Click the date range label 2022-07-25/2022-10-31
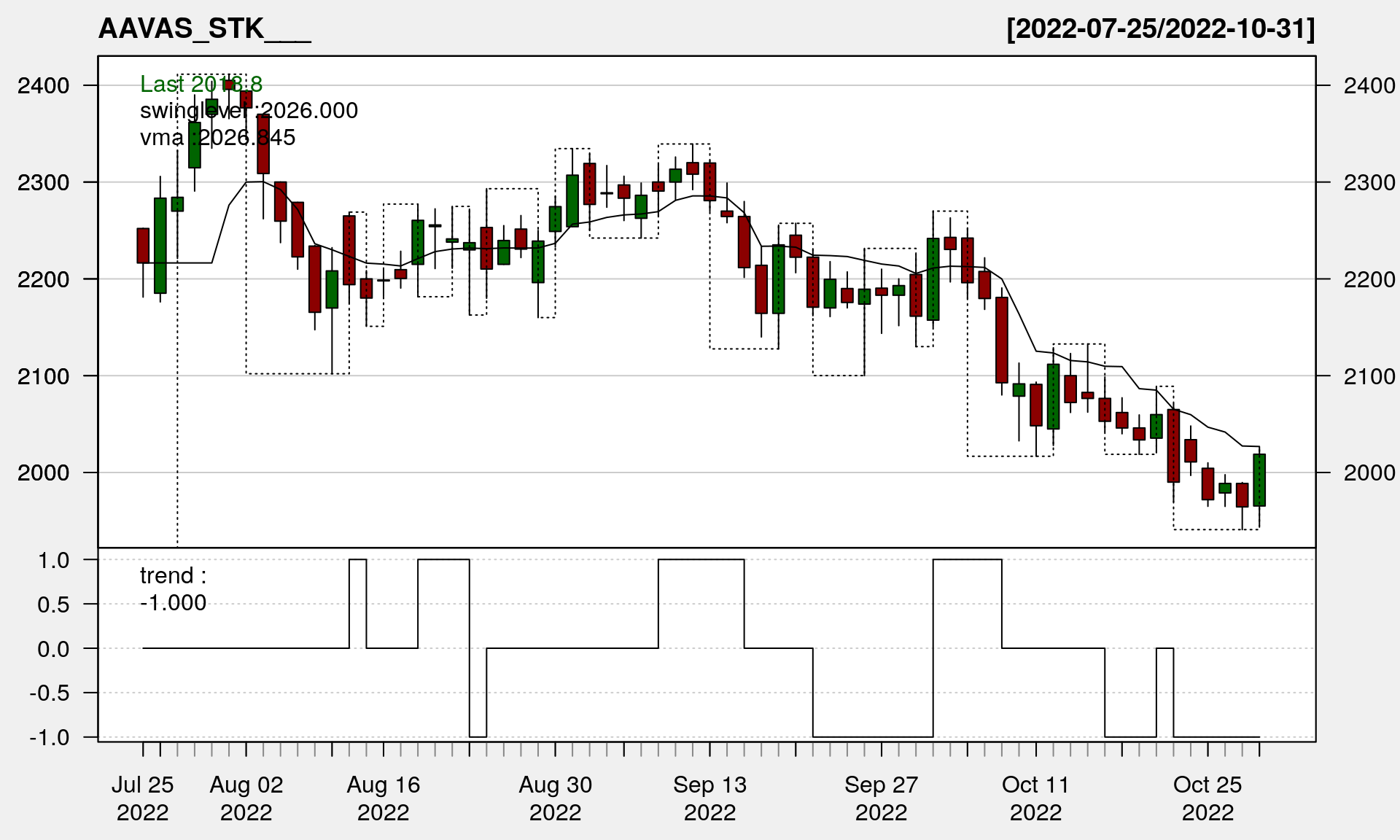Image resolution: width=1400 pixels, height=840 pixels. 1160,29
